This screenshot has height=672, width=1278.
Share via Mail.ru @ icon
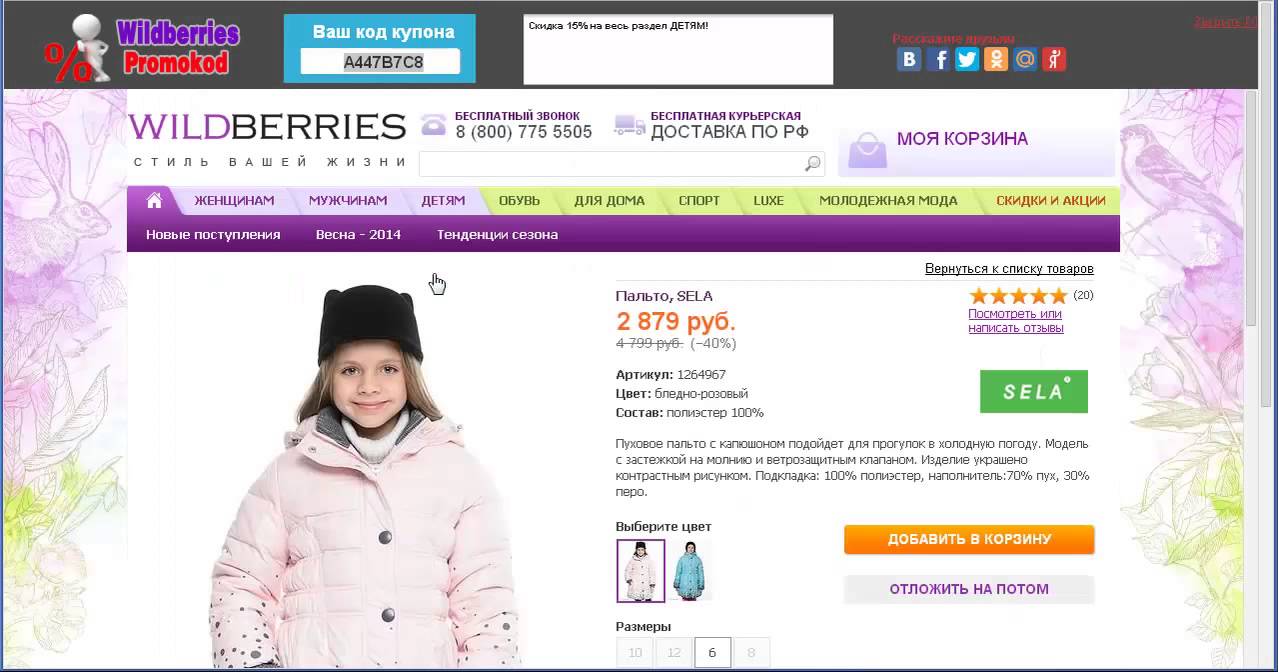point(1025,59)
